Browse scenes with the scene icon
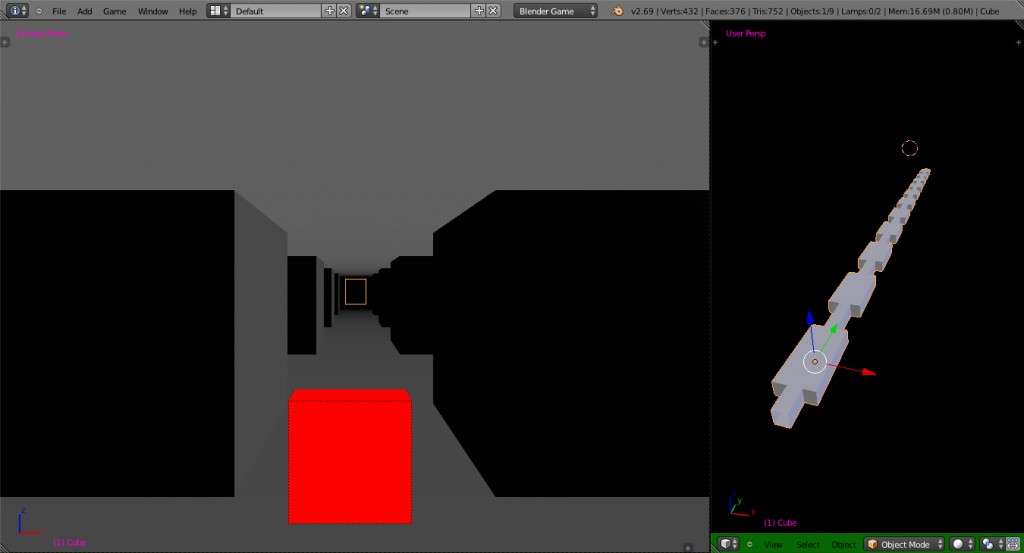Viewport: 1024px width, 553px height. click(x=368, y=11)
